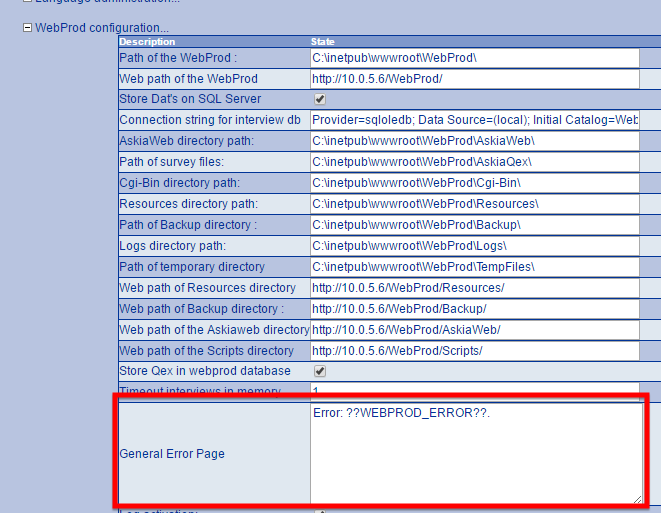Edit the Resources directory path field
The width and height of the screenshot is (661, 513).
475,204
